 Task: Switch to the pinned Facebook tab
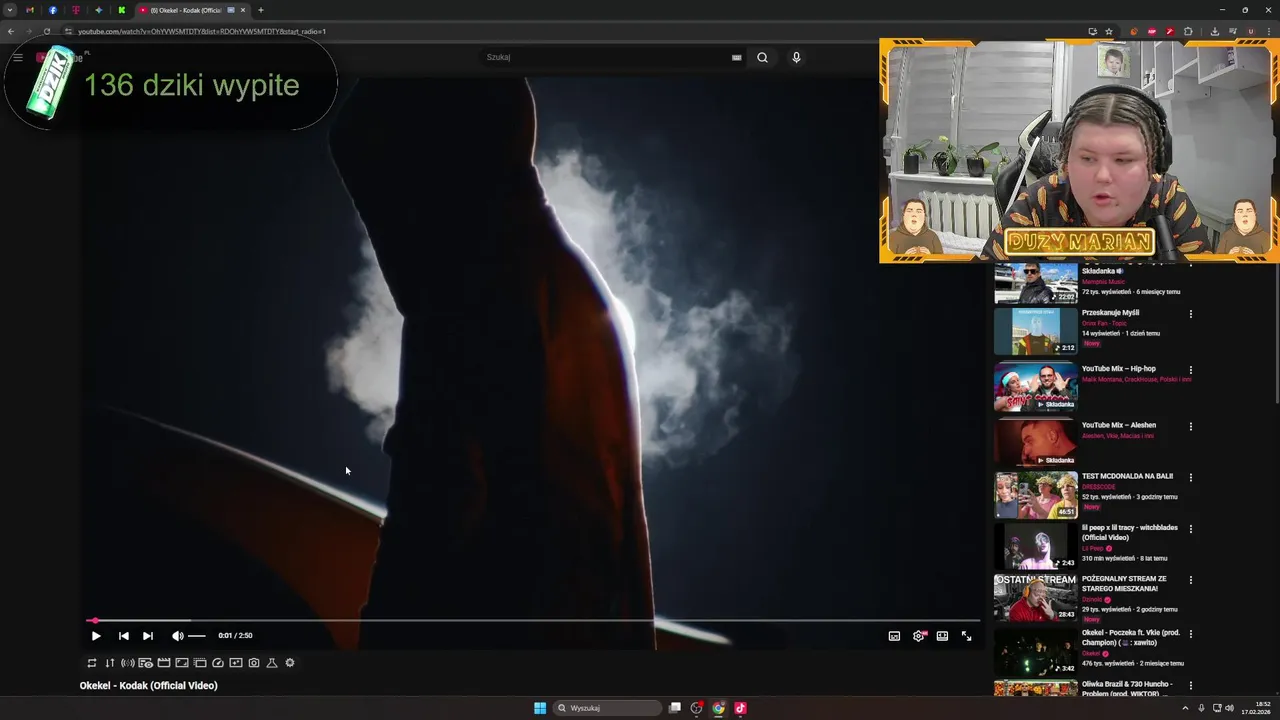click(x=53, y=10)
